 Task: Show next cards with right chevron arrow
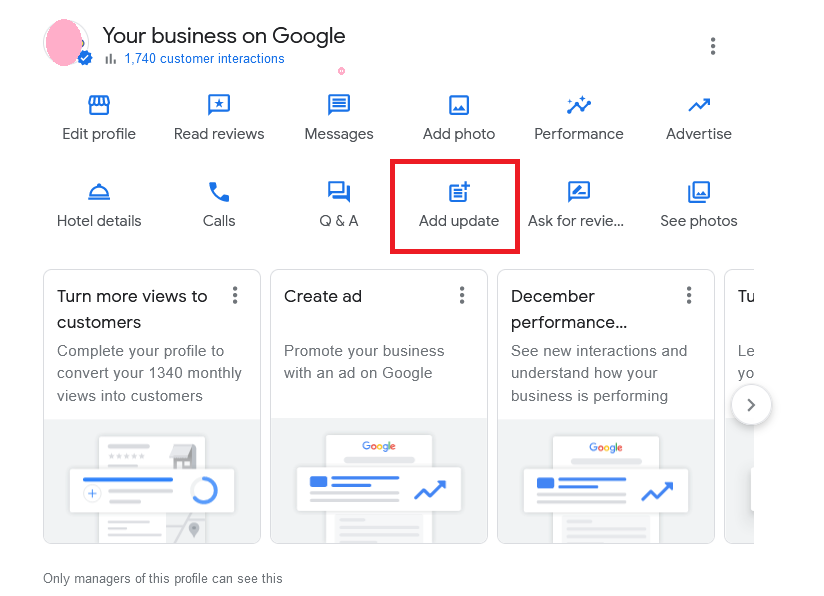pyautogui.click(x=751, y=405)
